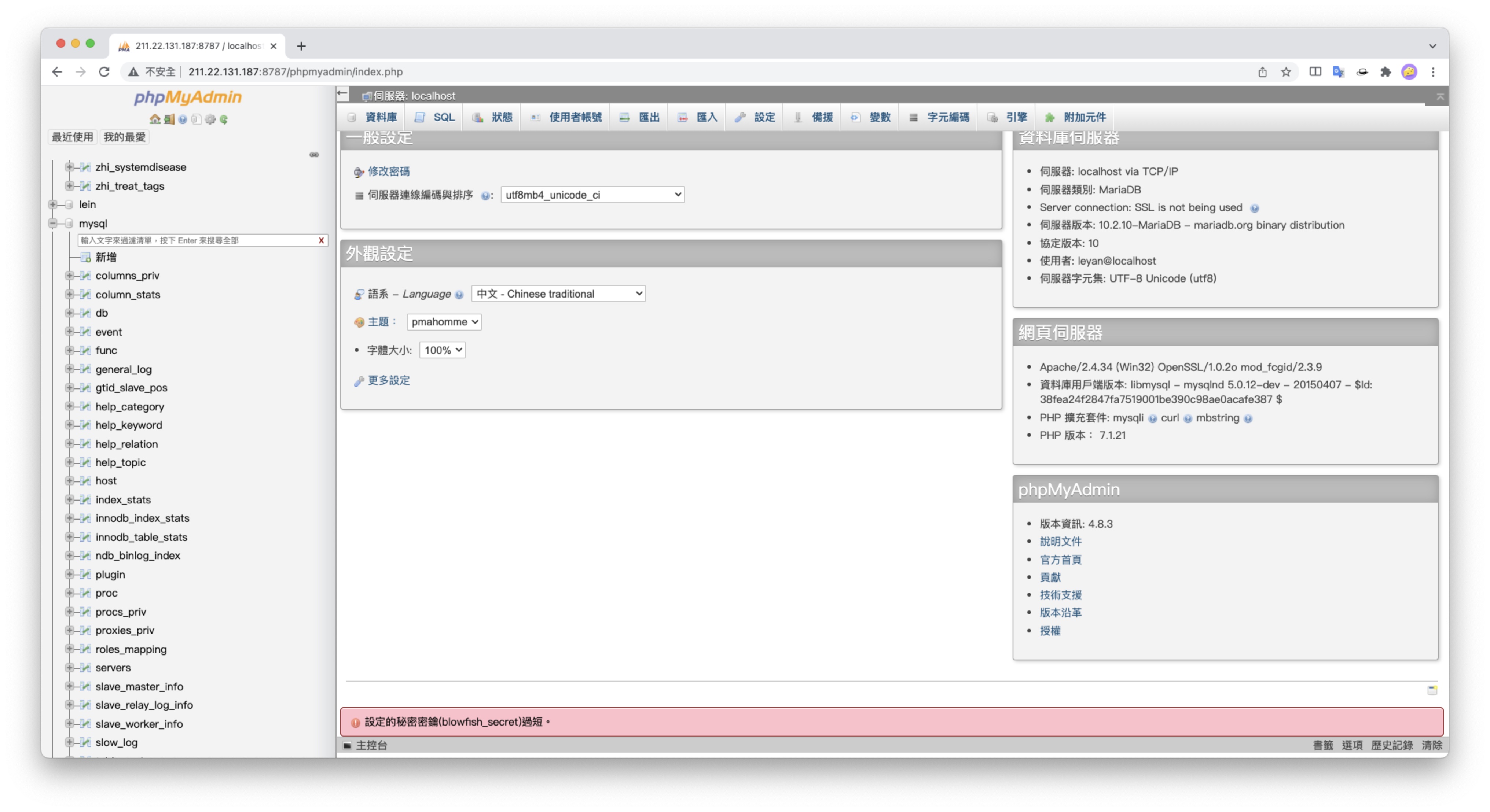This screenshot has height=812, width=1490.
Task: Open the curl extension help icon
Action: (x=1188, y=418)
